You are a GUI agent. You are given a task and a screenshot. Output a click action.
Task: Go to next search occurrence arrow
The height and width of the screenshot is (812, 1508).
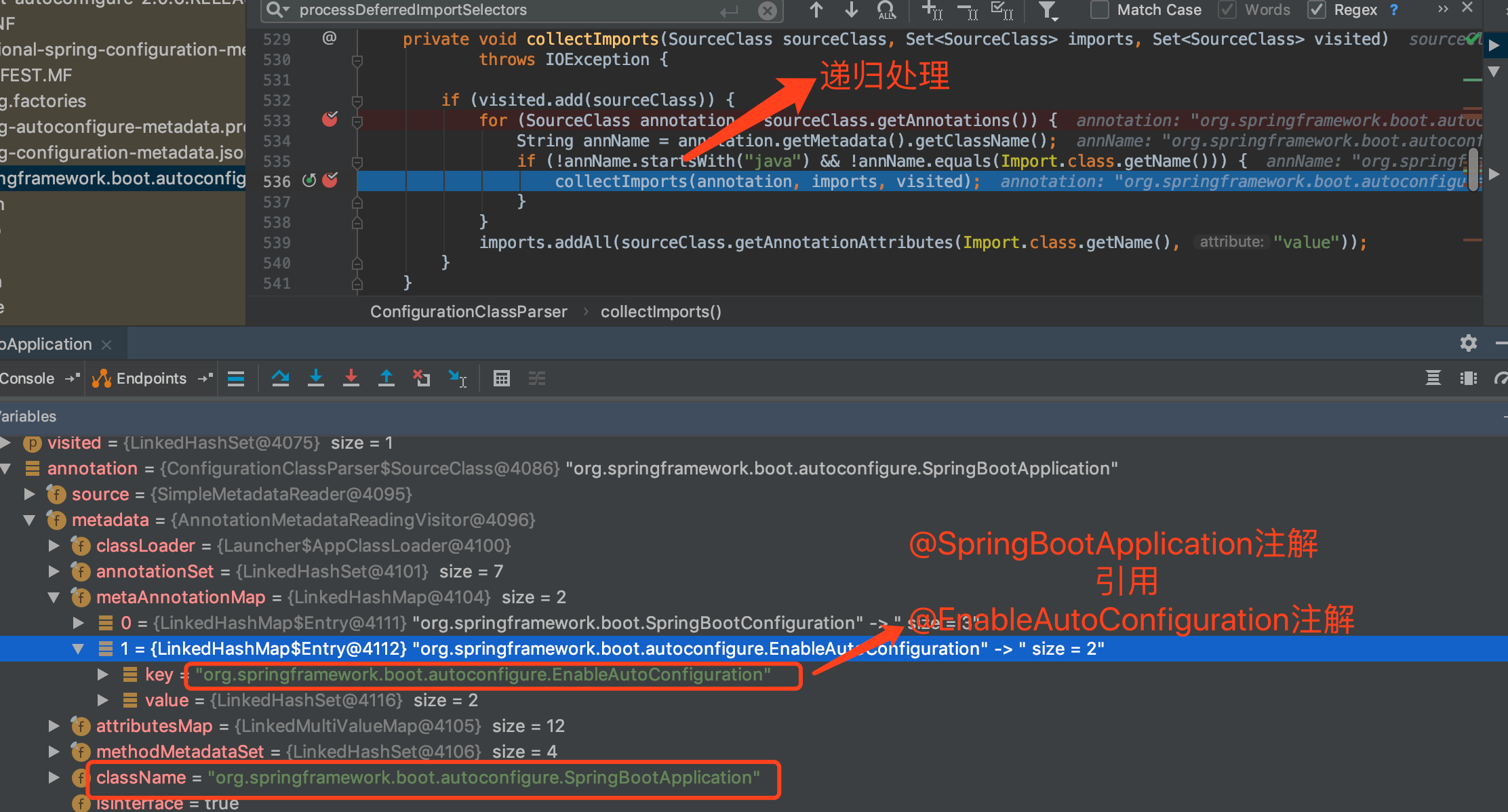(852, 9)
